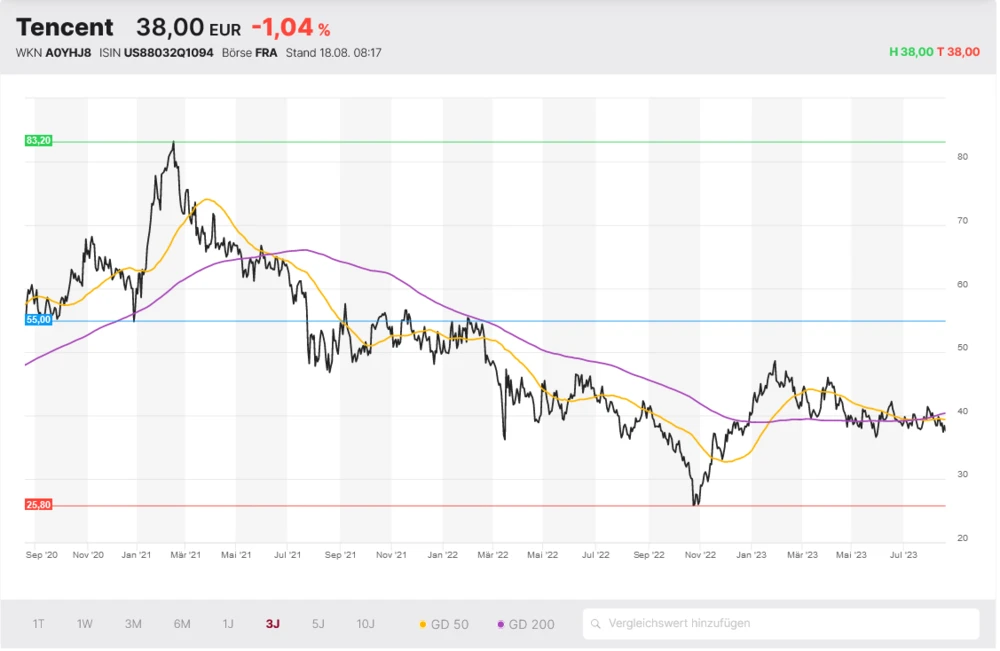
Task: Toggle the GD 200 moving average
Action: [x=525, y=624]
